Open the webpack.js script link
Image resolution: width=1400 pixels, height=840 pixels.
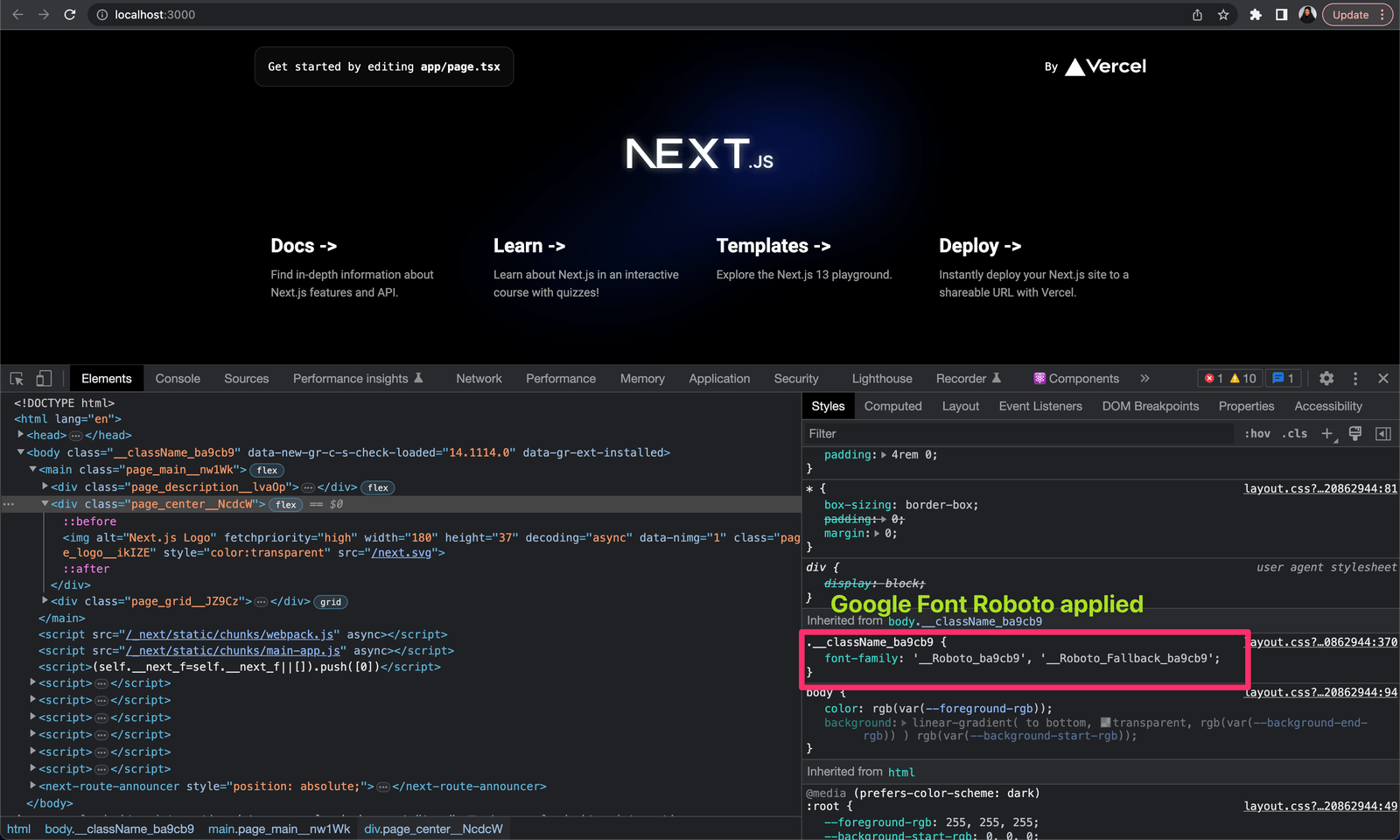pyautogui.click(x=229, y=634)
